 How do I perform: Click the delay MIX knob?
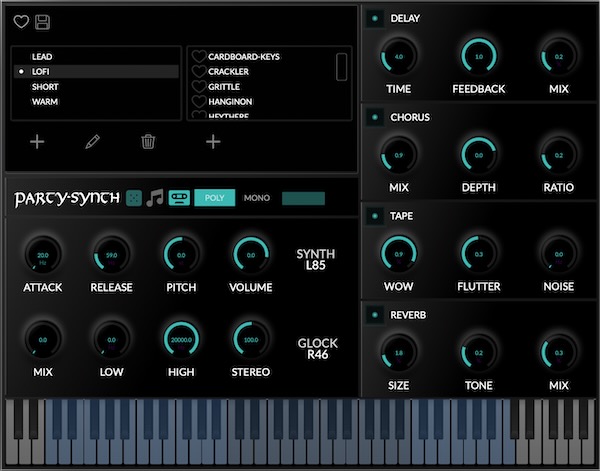point(559,56)
